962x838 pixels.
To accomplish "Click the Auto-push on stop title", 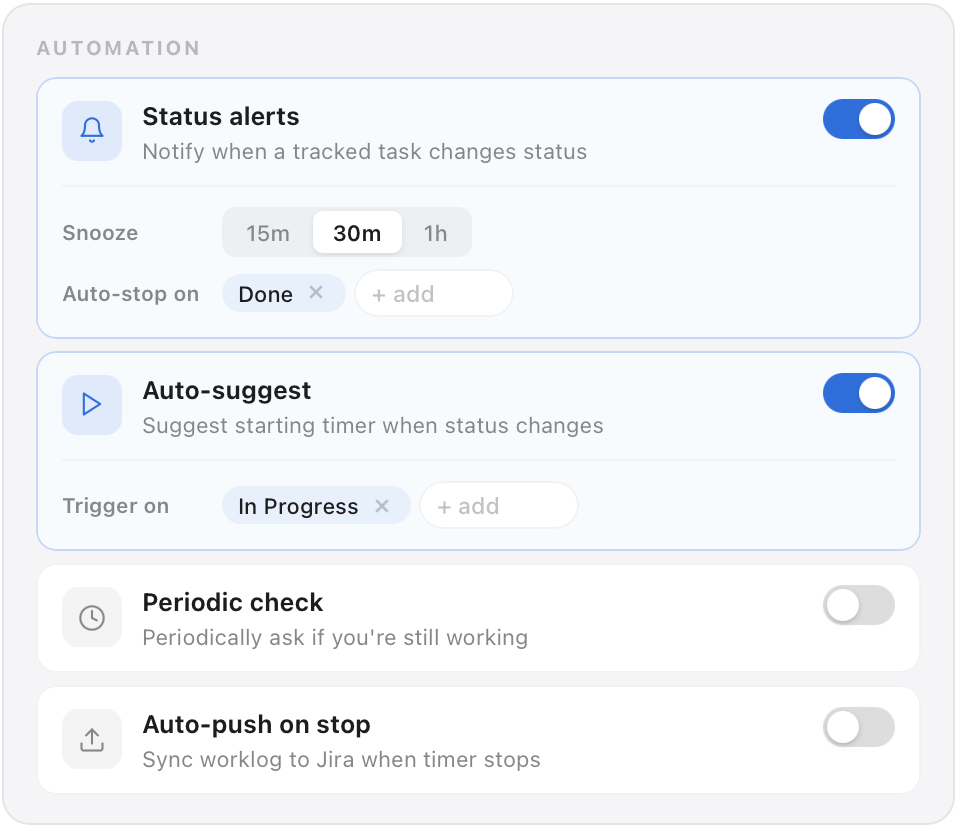I will coord(256,725).
